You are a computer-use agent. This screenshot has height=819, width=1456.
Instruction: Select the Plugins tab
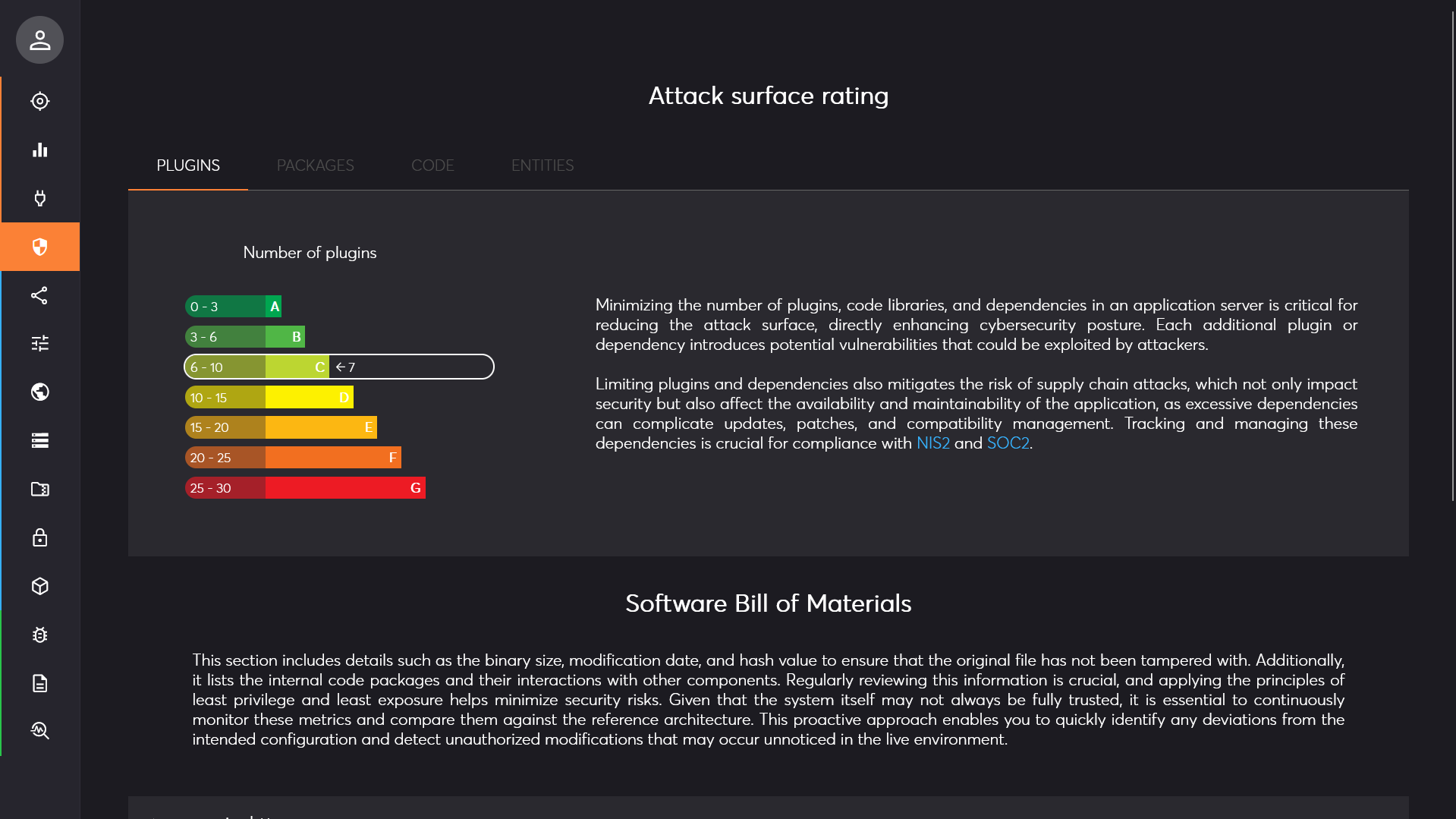pyautogui.click(x=188, y=165)
